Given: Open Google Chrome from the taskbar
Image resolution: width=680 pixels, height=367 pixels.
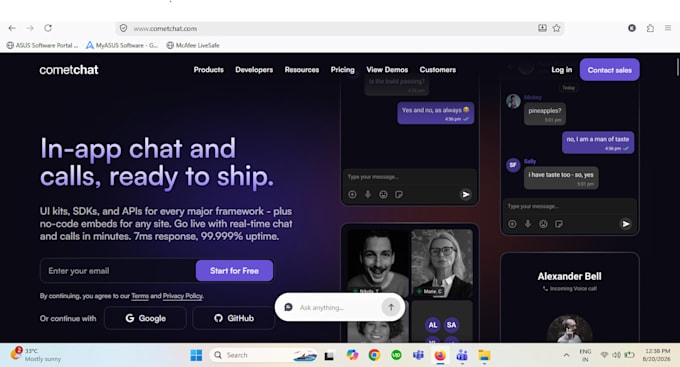Looking at the screenshot, I should (x=374, y=355).
